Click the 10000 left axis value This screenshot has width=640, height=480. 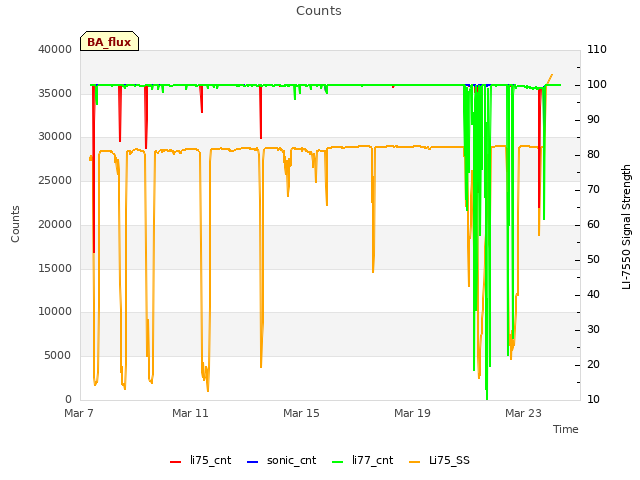point(55,311)
